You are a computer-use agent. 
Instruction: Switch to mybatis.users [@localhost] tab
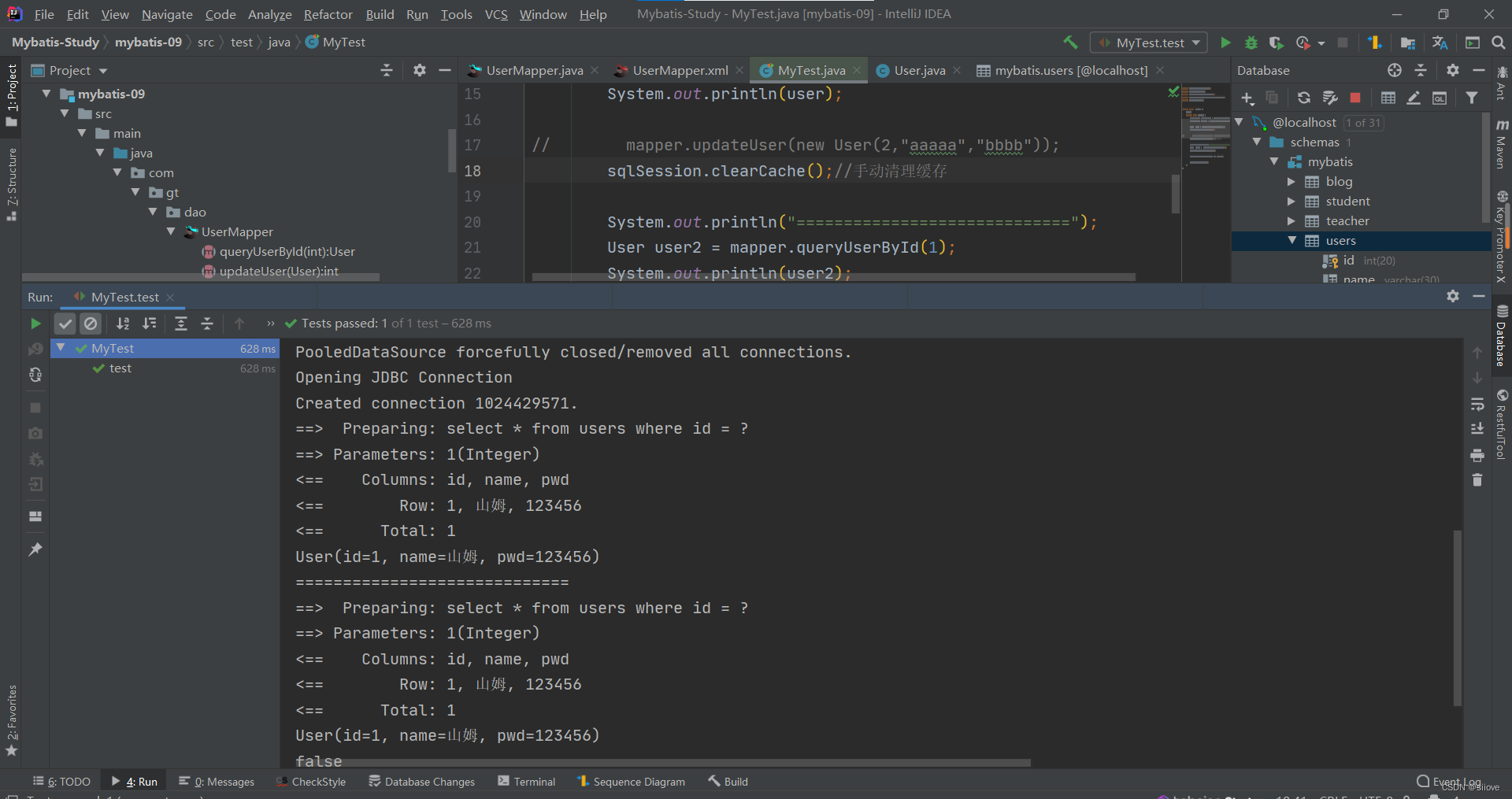pos(1070,70)
